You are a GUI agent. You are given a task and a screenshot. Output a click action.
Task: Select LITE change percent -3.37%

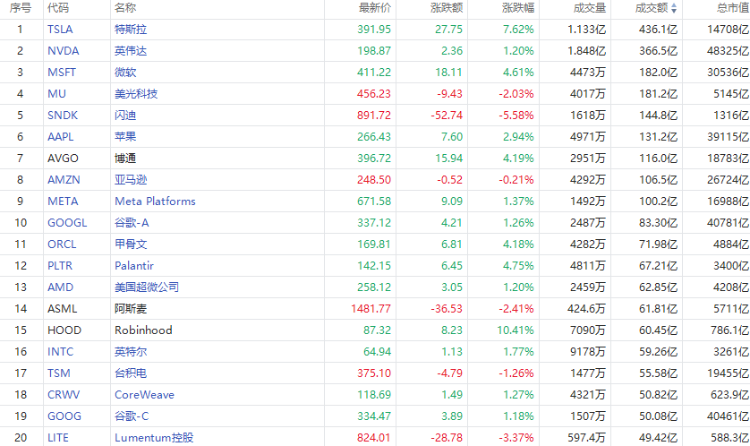(x=516, y=438)
